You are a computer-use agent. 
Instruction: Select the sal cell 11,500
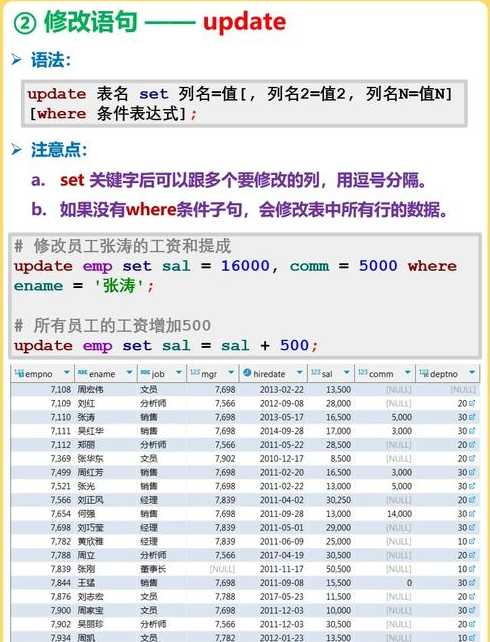tap(338, 597)
